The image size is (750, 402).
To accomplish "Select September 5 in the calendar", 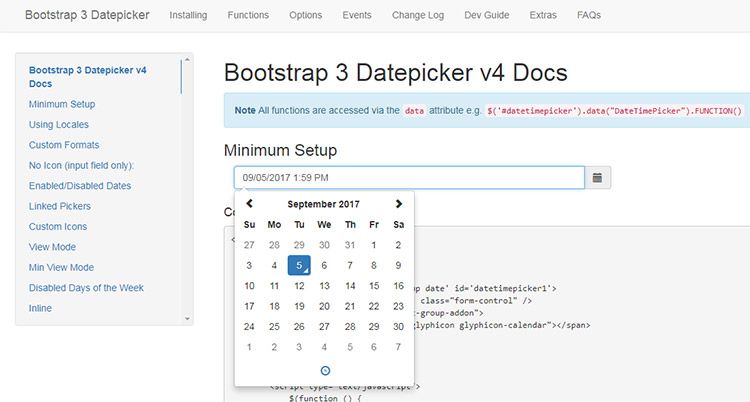I will point(299,265).
